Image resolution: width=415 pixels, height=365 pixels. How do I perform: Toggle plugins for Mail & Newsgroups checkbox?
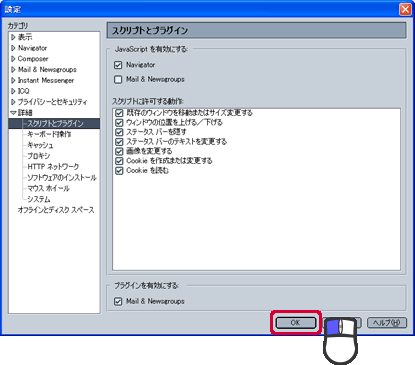click(x=118, y=302)
